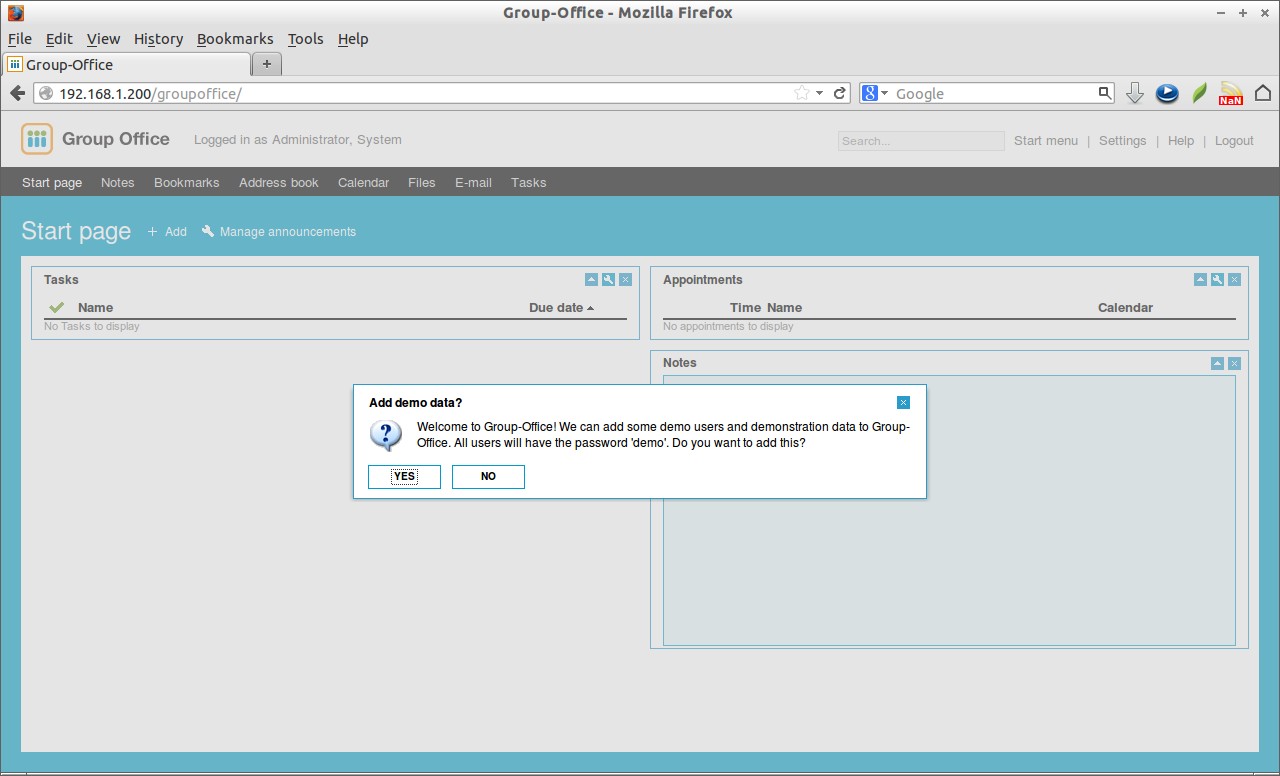Viewport: 1280px width, 776px height.
Task: Click NO to decline demo data
Action: point(488,476)
